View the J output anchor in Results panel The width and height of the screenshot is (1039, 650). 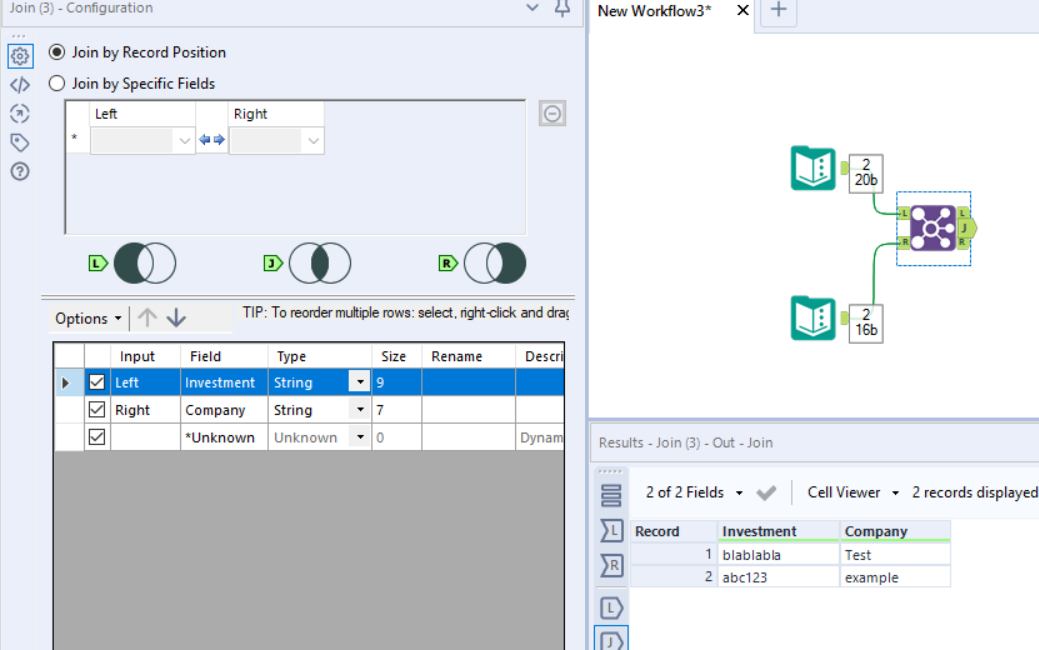tap(611, 642)
